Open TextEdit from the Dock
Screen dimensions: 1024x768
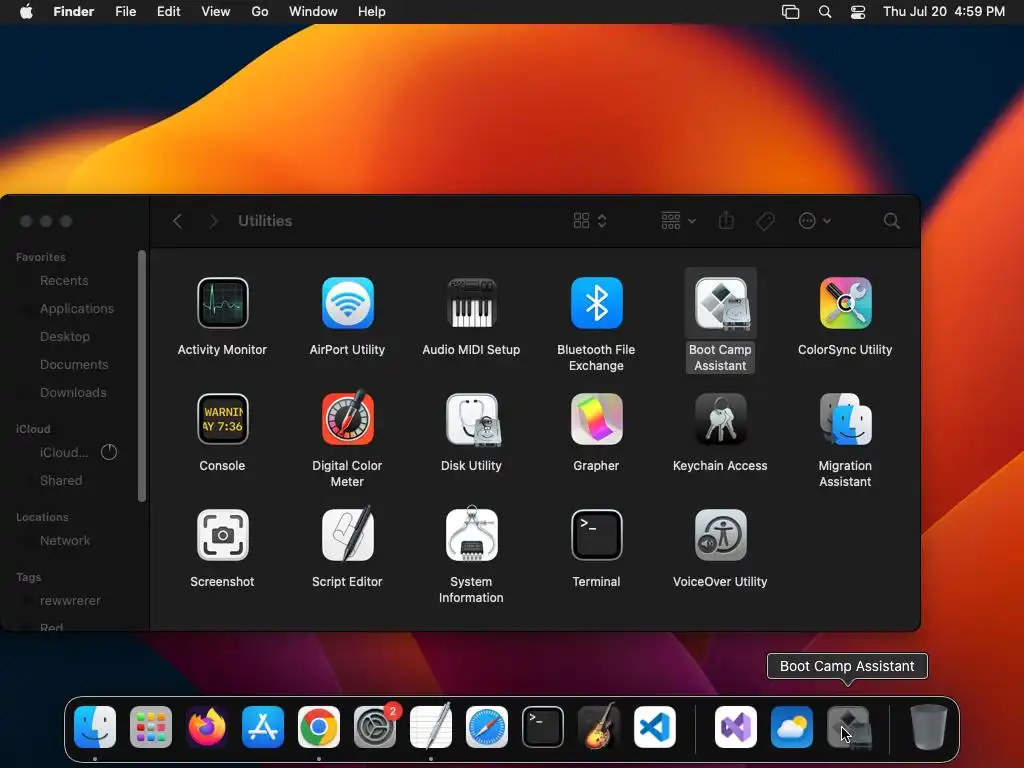[x=431, y=726]
